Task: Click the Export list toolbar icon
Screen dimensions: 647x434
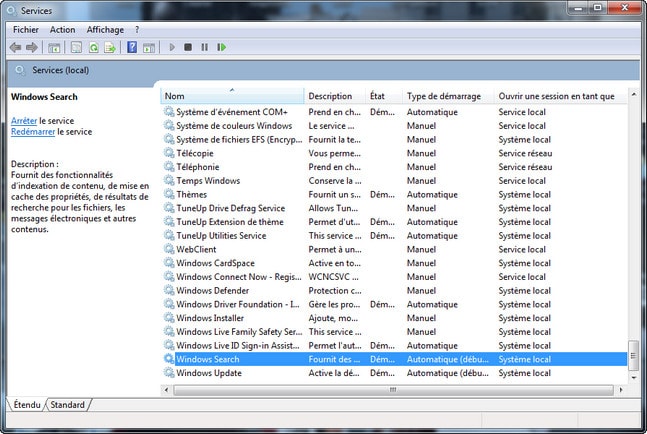Action: (110, 48)
